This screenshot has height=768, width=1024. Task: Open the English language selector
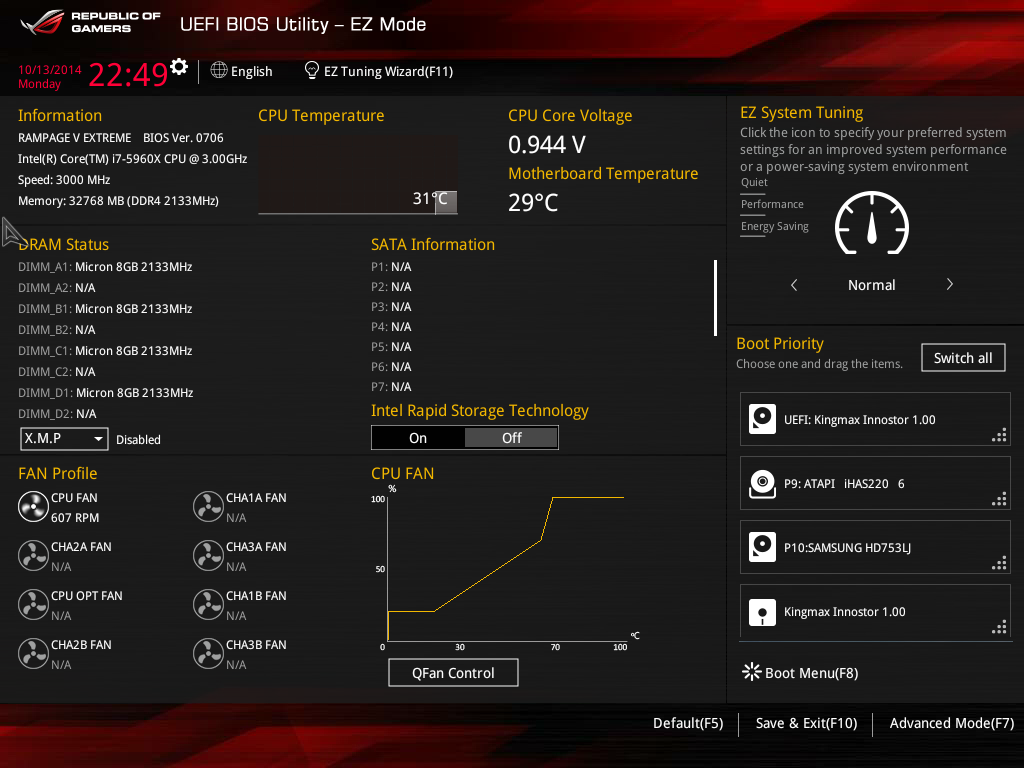251,71
